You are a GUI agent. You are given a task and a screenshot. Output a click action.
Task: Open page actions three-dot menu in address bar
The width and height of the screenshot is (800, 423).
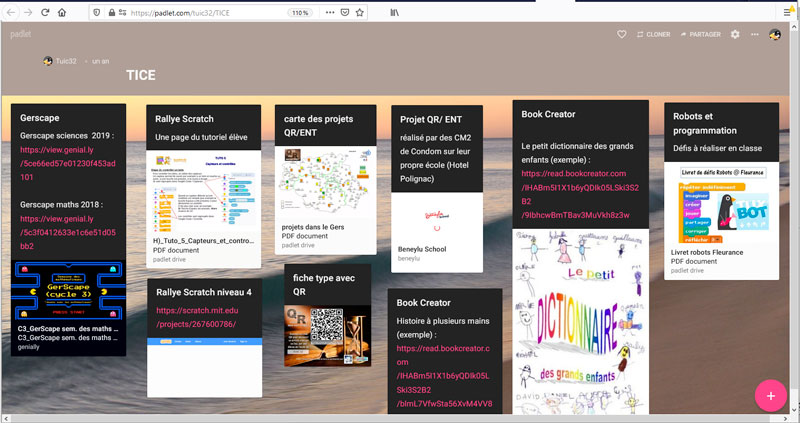coord(330,12)
